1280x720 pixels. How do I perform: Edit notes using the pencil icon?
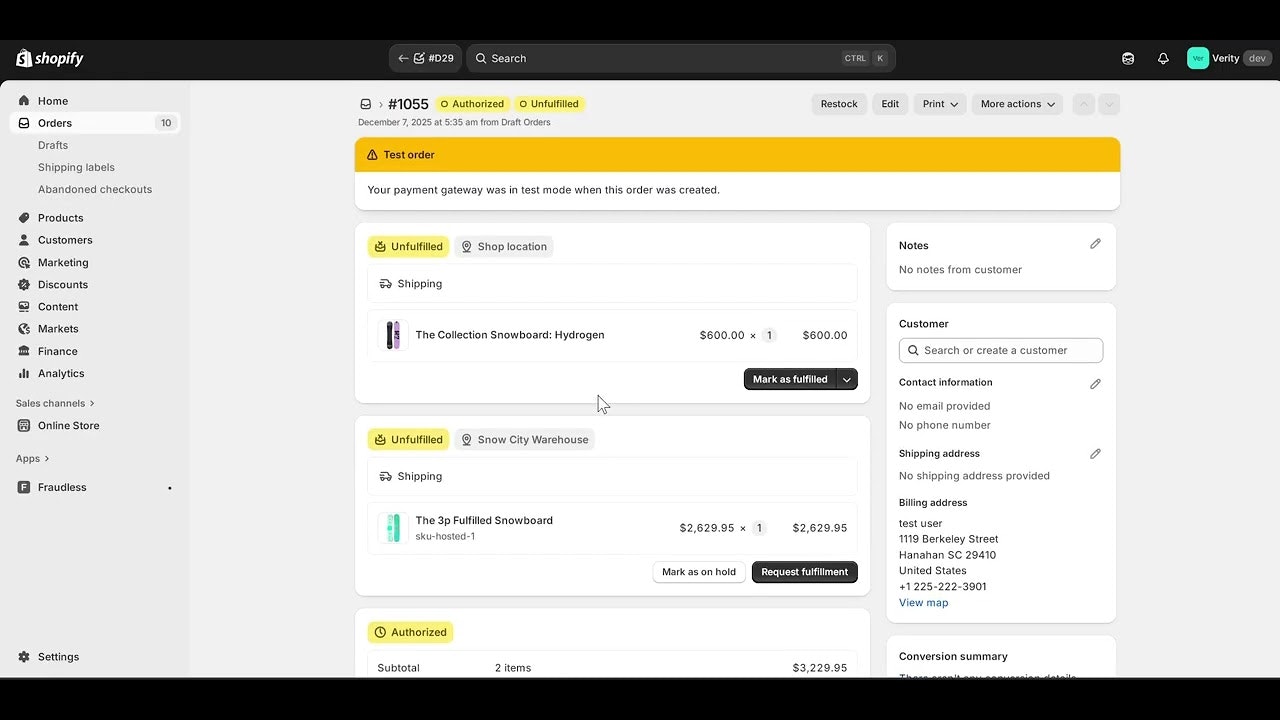(1095, 243)
